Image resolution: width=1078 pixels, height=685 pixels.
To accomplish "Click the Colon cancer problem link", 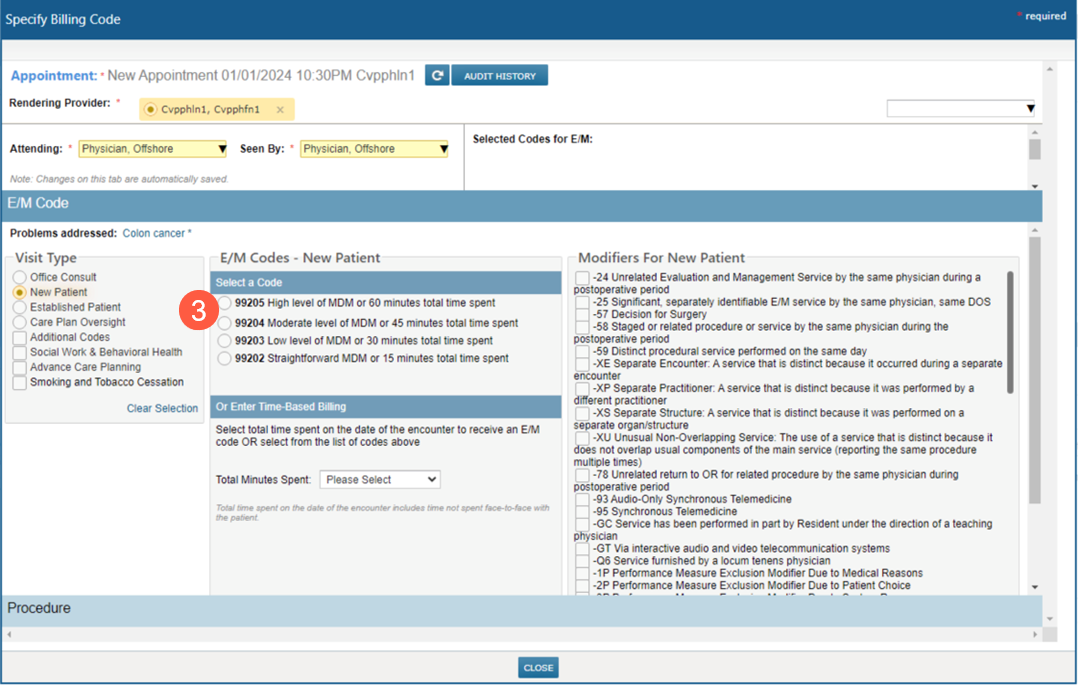I will click(x=154, y=233).
